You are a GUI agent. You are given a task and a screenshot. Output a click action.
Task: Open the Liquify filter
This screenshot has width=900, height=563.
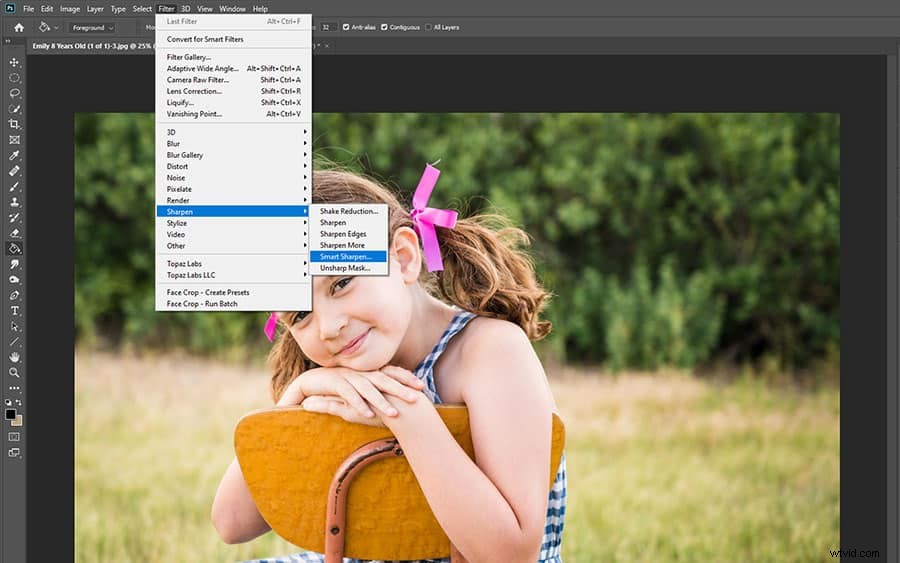(x=234, y=103)
